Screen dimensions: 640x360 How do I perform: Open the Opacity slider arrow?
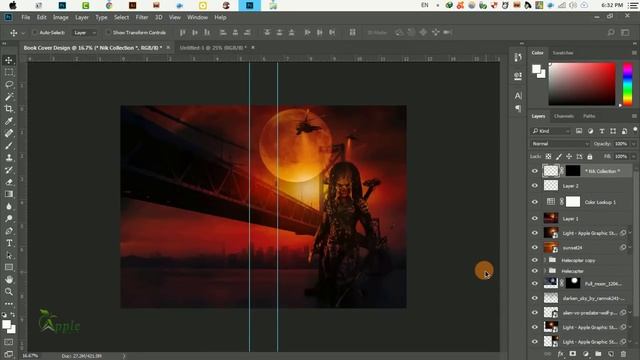pyautogui.click(x=633, y=144)
